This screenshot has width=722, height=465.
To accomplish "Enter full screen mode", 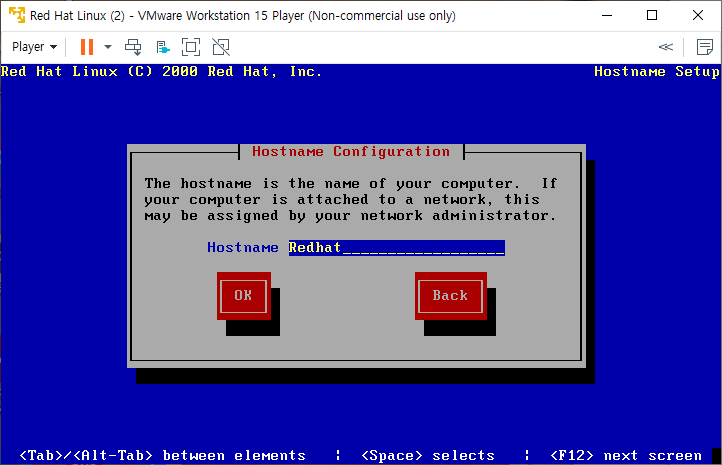I will click(x=191, y=47).
